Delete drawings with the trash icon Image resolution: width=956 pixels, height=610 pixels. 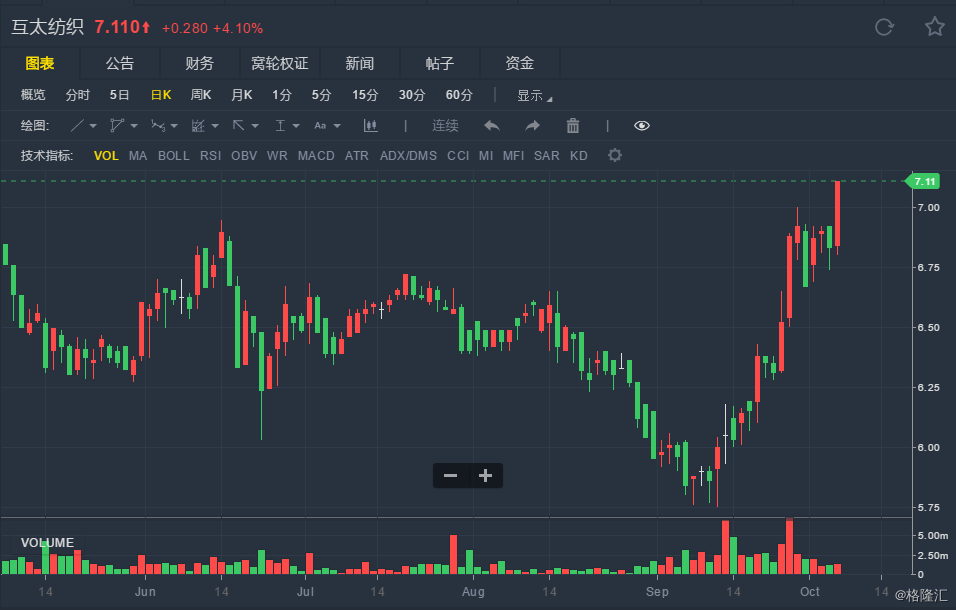pos(573,126)
